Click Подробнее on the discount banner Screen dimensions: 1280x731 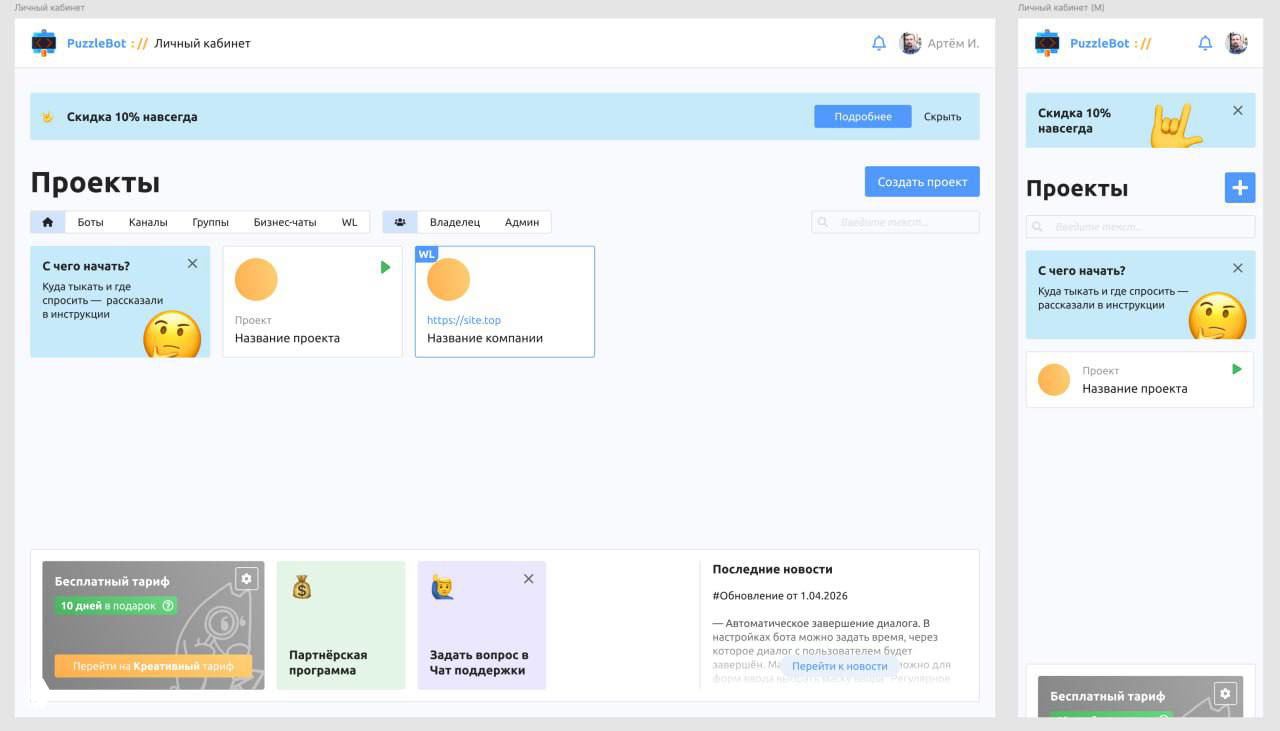(862, 116)
